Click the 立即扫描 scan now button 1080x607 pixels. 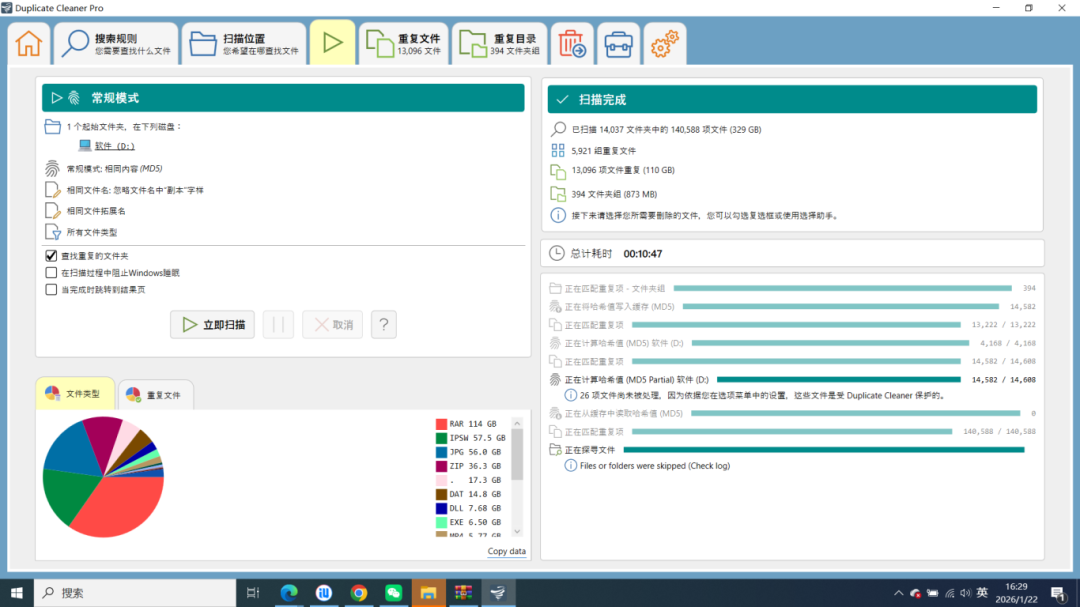tap(212, 325)
